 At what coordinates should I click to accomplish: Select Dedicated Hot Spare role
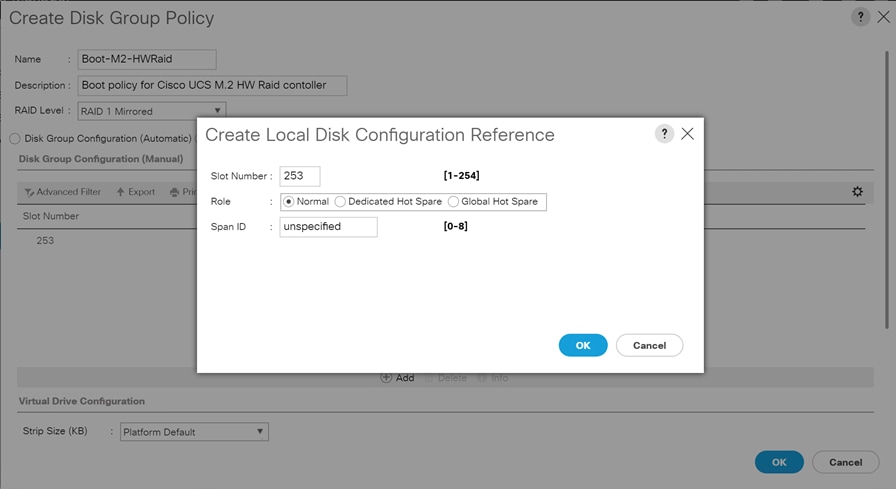tap(340, 202)
